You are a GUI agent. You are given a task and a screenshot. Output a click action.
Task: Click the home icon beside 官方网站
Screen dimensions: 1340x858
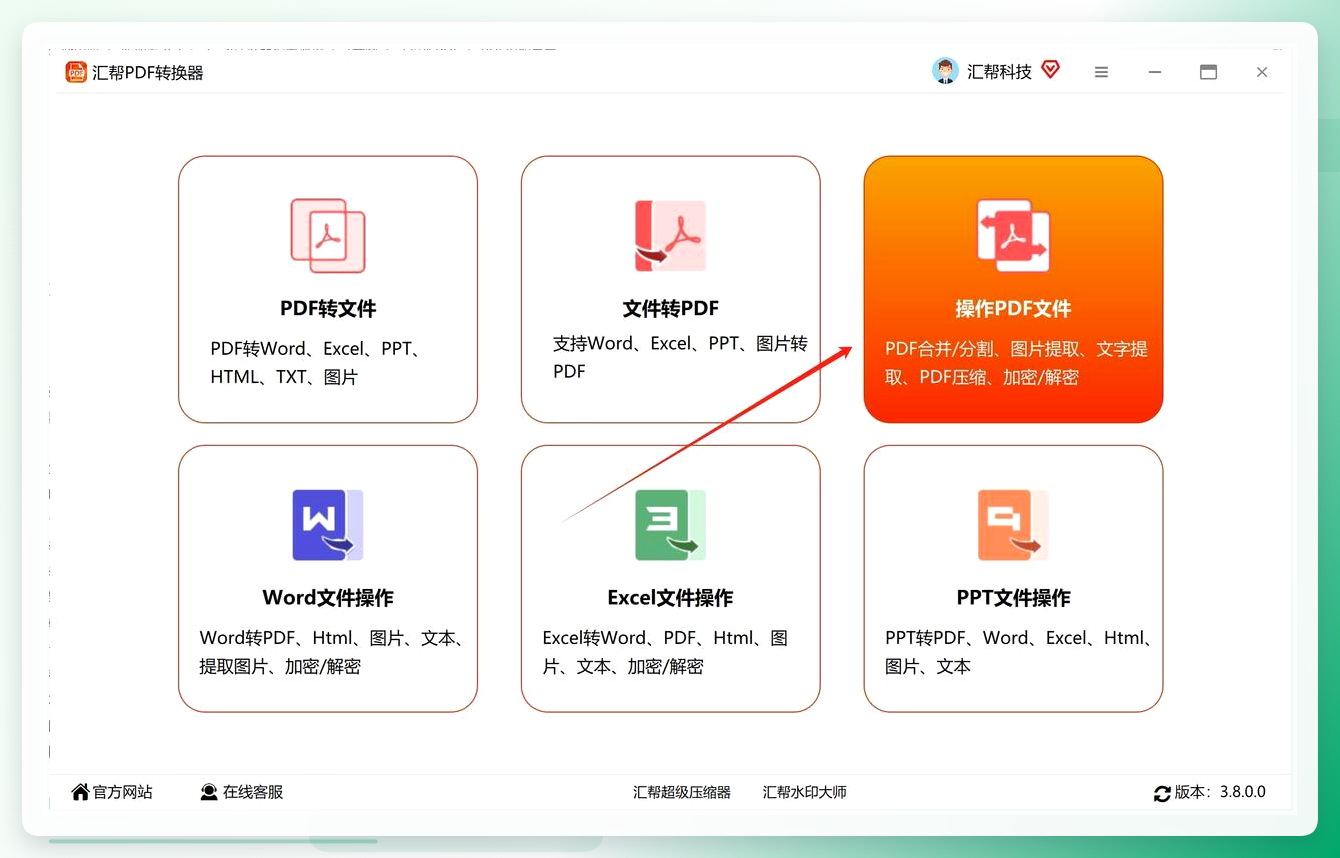[x=80, y=792]
